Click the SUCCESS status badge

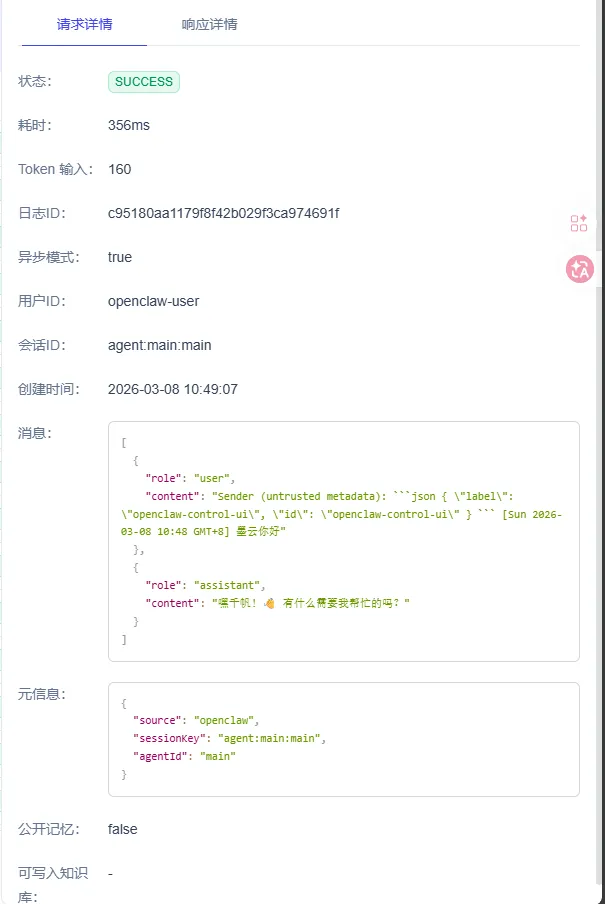[x=144, y=82]
